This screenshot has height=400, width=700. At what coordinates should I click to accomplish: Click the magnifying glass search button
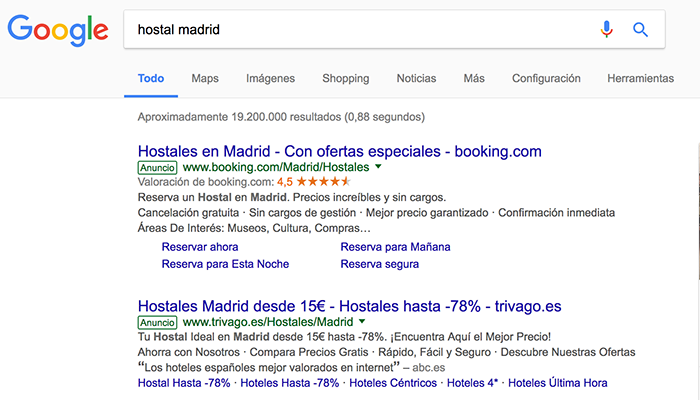click(641, 30)
